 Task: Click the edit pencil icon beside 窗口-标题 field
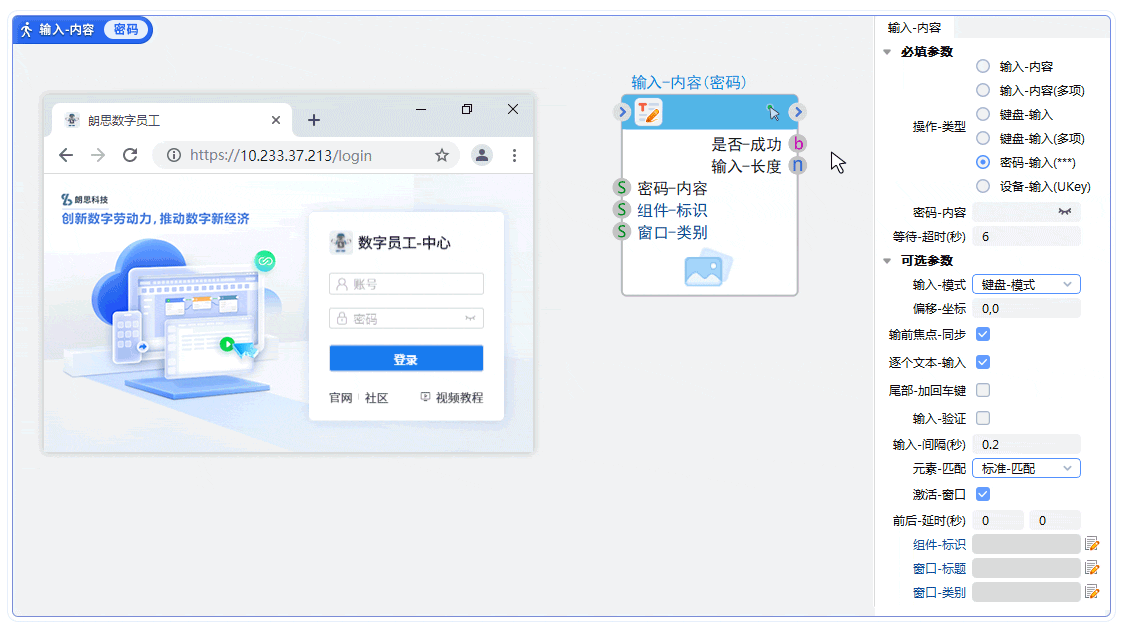[1091, 567]
